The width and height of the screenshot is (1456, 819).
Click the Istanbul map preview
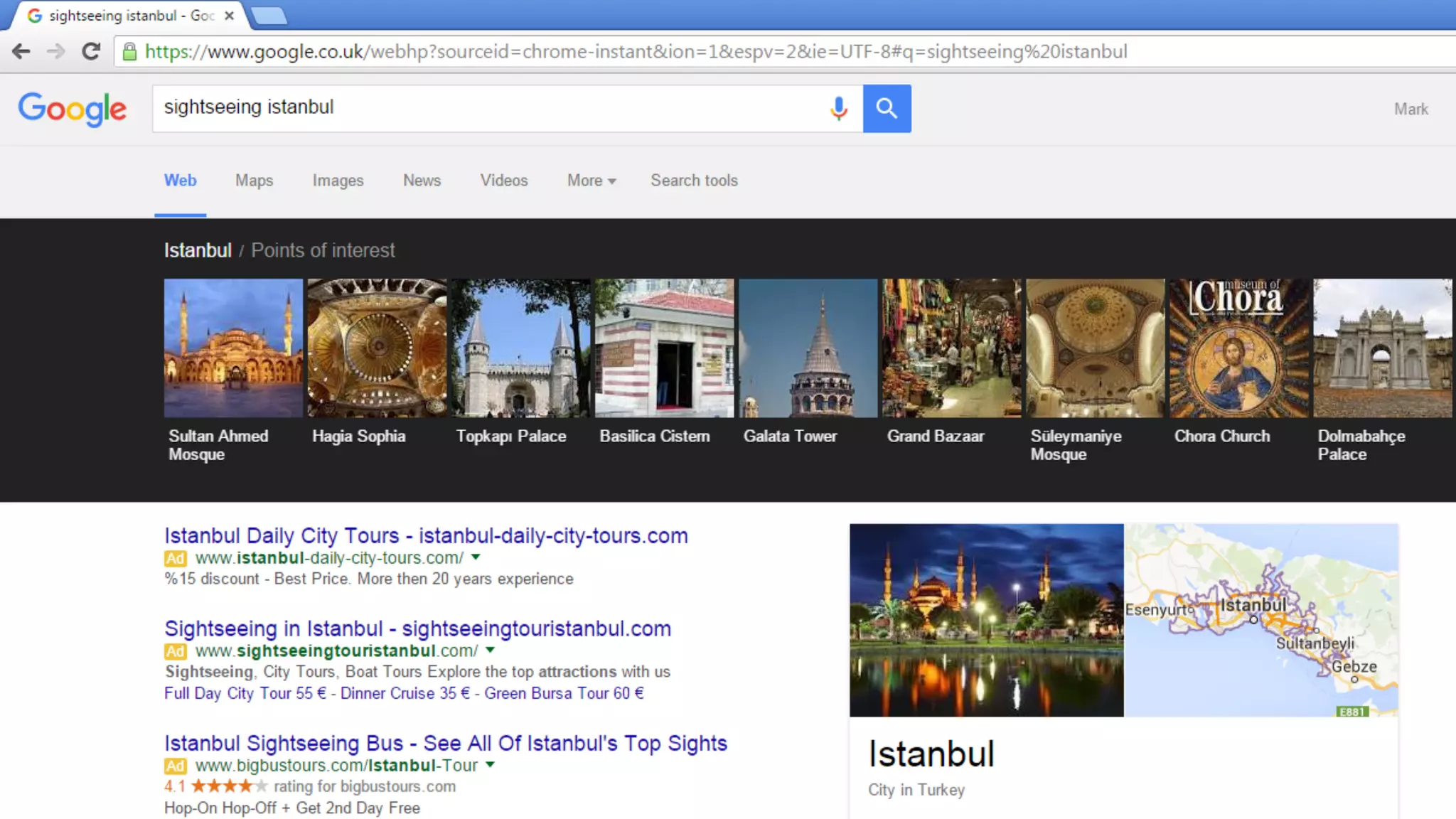click(1260, 620)
